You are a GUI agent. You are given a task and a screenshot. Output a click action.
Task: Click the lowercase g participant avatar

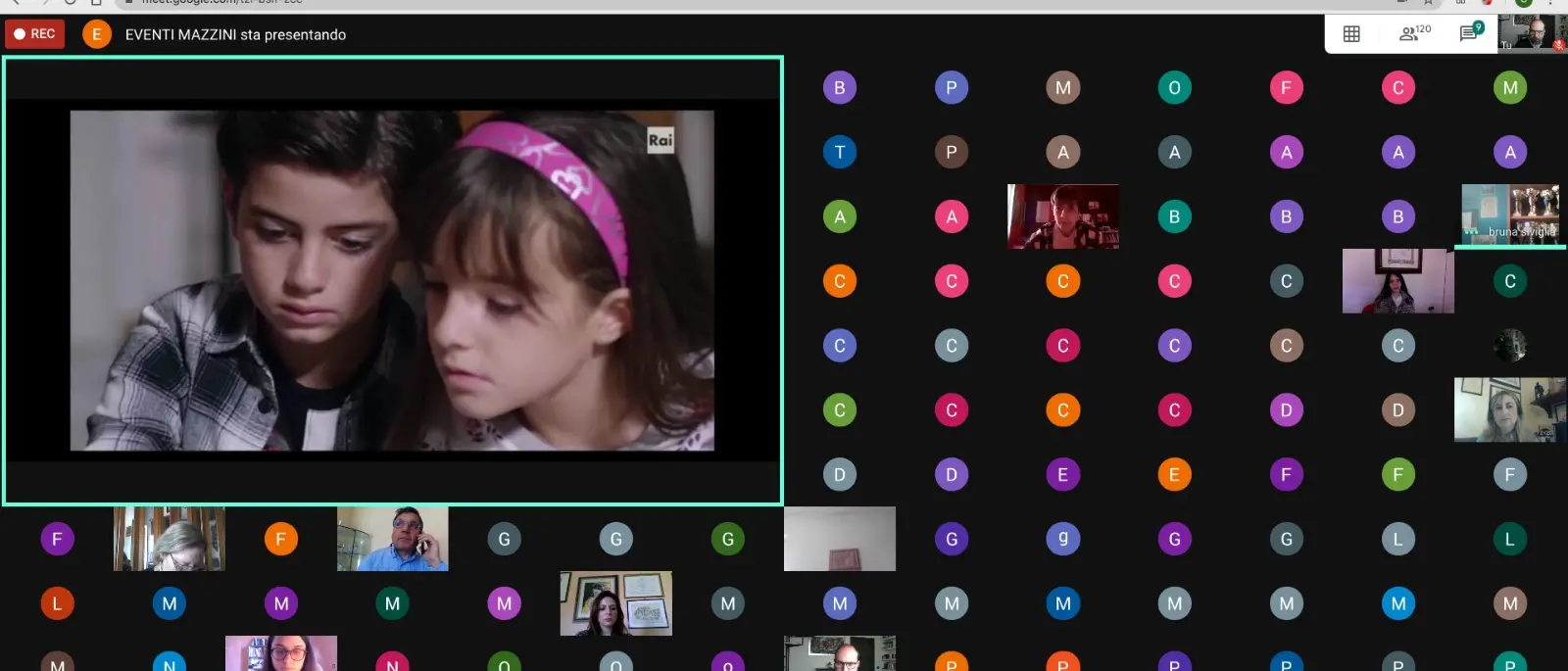tap(1063, 539)
